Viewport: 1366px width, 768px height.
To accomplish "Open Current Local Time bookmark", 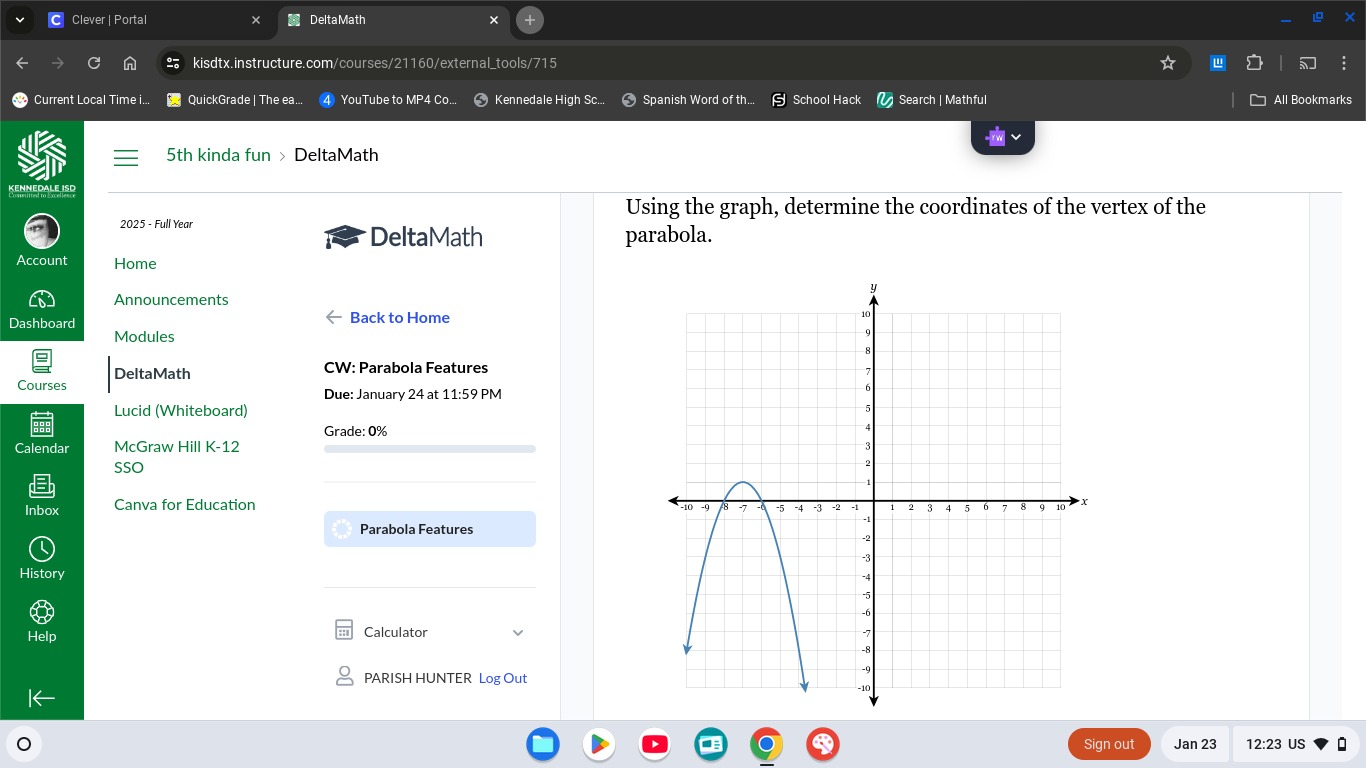I will tap(81, 100).
